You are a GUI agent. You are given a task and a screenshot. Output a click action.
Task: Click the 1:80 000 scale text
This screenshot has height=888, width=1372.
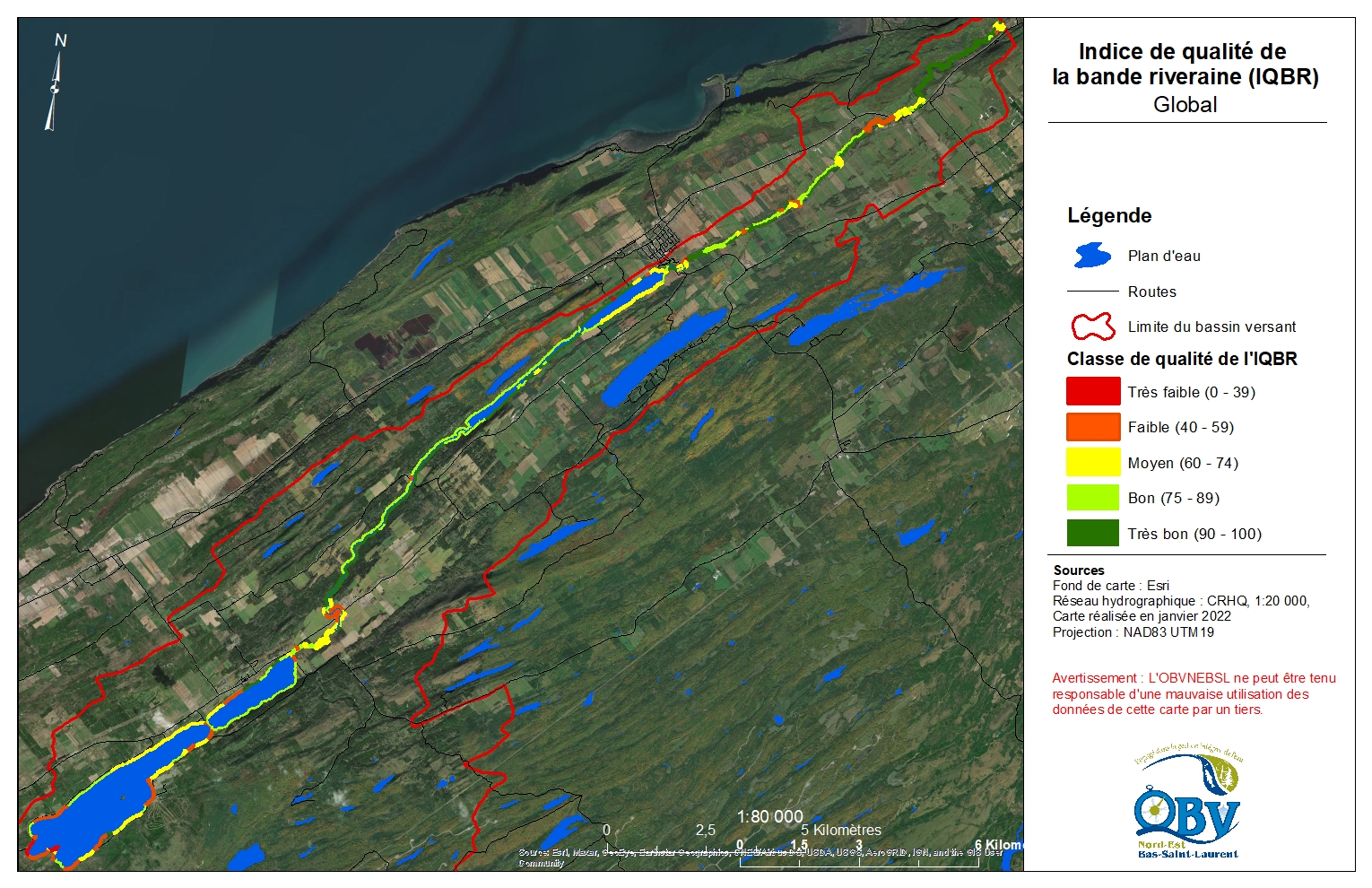[x=770, y=816]
